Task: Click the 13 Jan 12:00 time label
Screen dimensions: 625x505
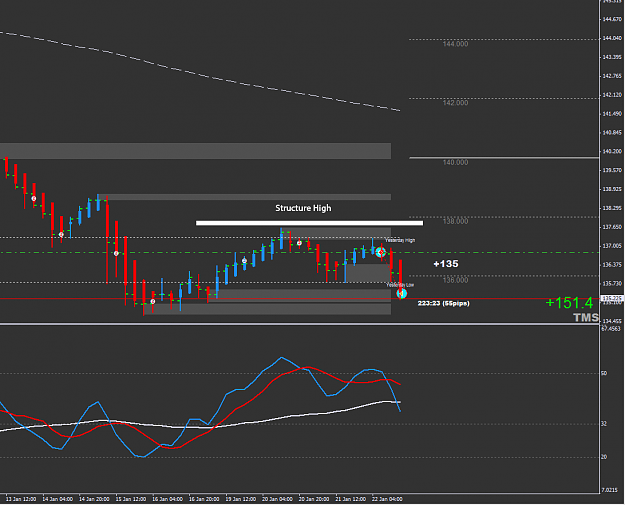Action: click(x=21, y=499)
